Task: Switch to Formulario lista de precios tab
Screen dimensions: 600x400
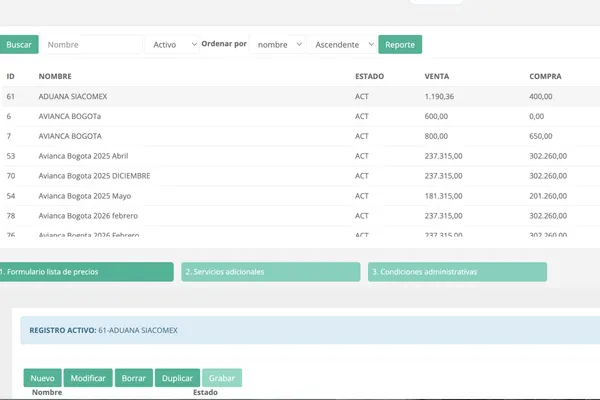Action: pyautogui.click(x=86, y=272)
